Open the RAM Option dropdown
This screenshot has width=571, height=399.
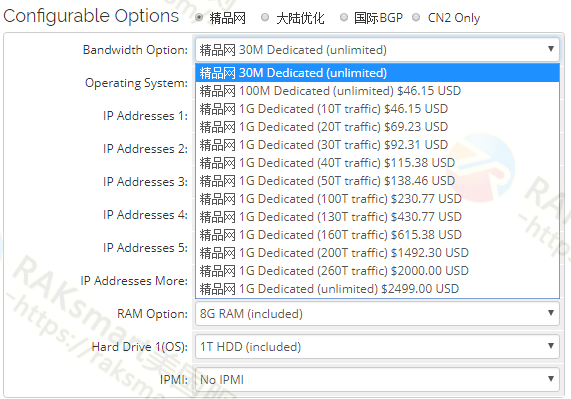(377, 313)
